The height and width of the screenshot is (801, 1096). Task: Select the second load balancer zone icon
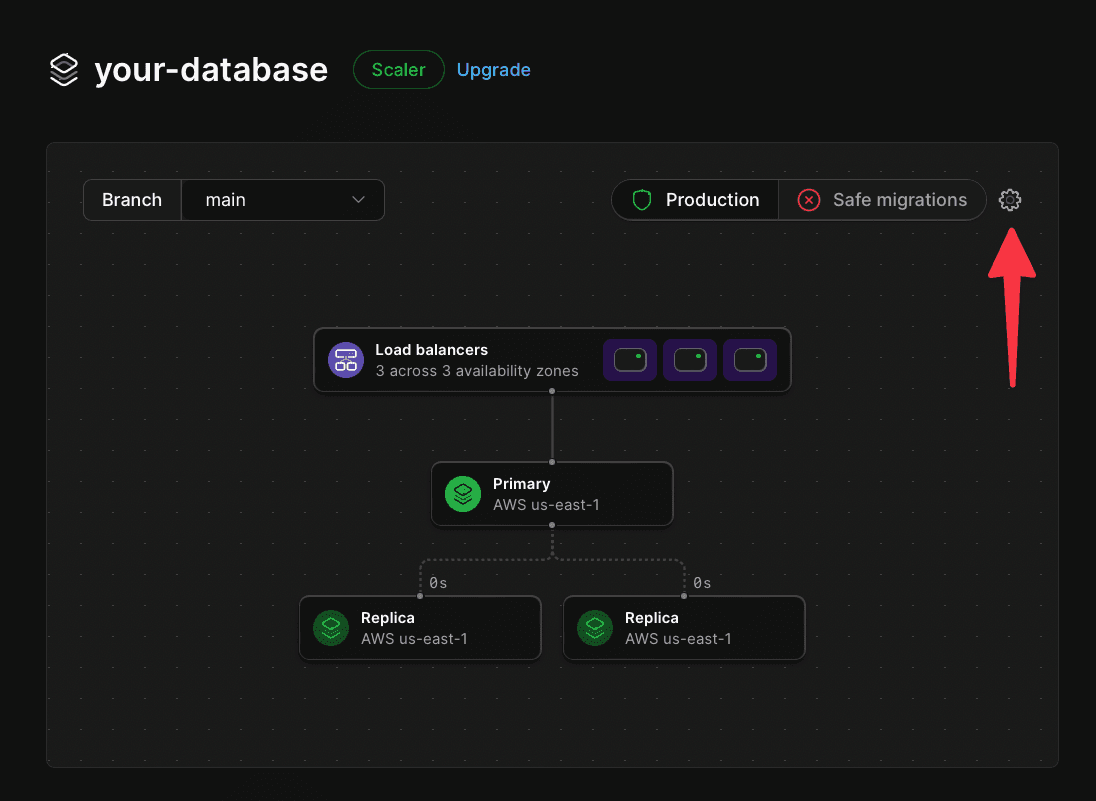pyautogui.click(x=690, y=360)
